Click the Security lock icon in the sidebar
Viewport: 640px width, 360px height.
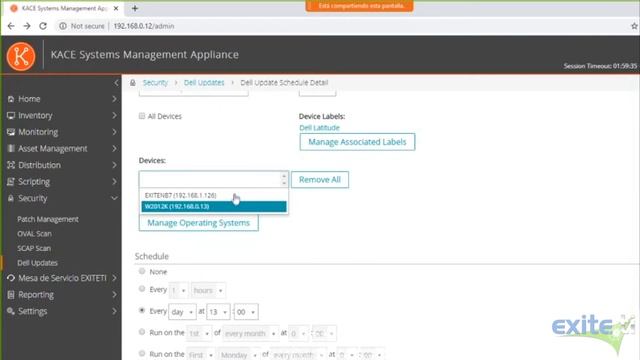[x=11, y=198]
